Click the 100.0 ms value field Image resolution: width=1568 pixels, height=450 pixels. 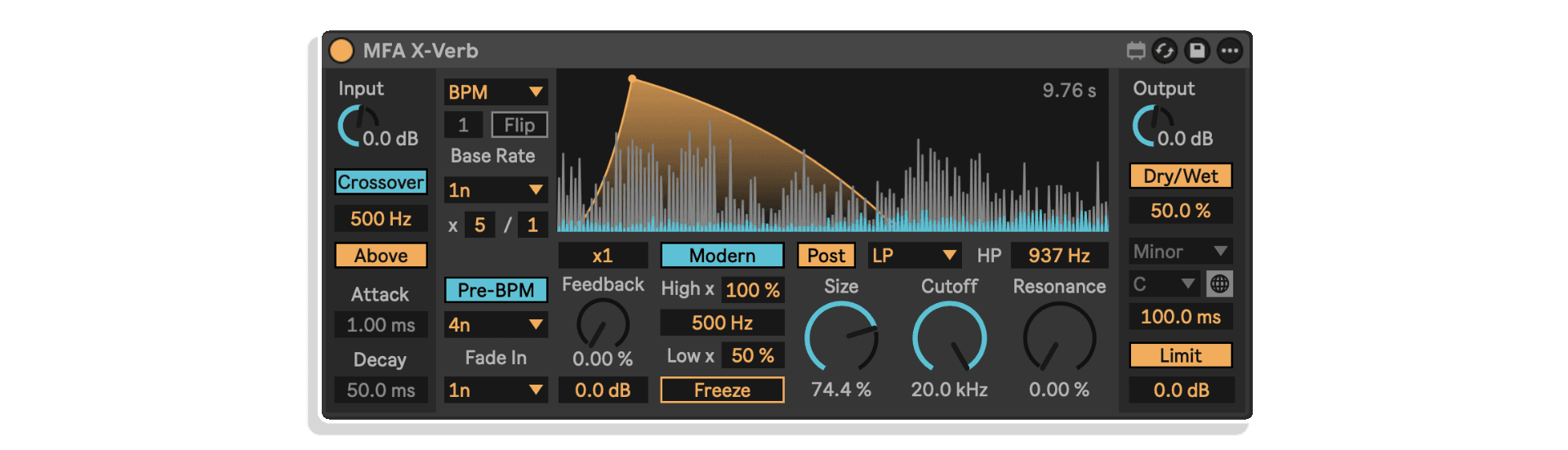(1181, 317)
